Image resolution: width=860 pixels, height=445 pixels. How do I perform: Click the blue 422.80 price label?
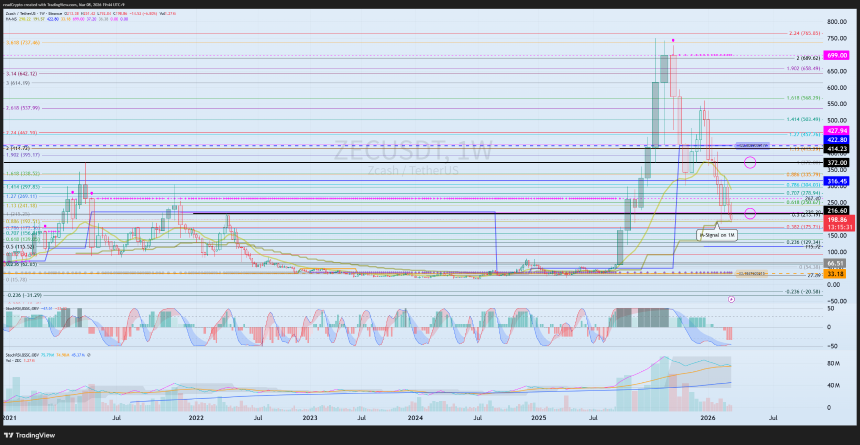tap(835, 139)
